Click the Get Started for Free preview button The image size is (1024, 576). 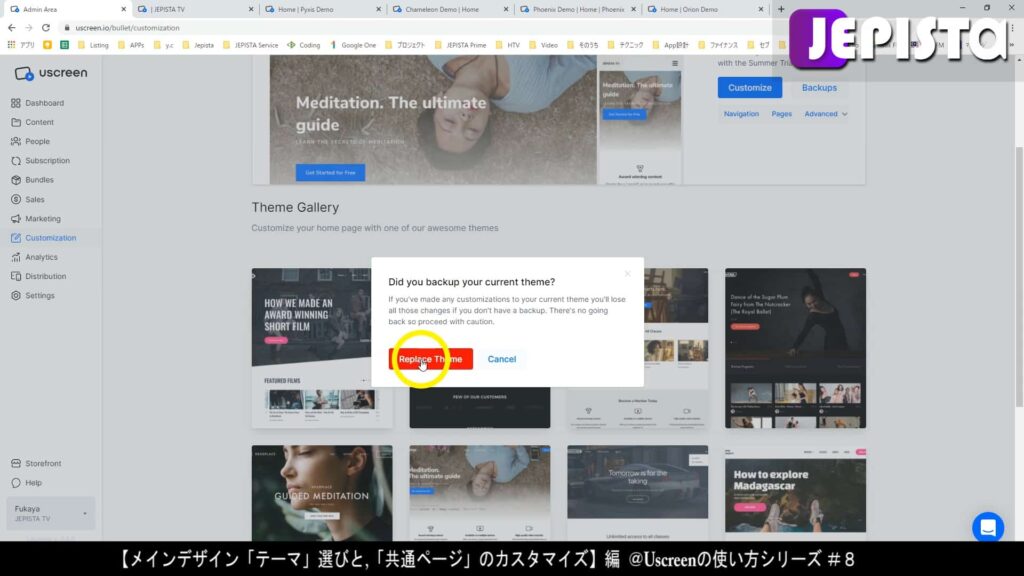pyautogui.click(x=330, y=173)
